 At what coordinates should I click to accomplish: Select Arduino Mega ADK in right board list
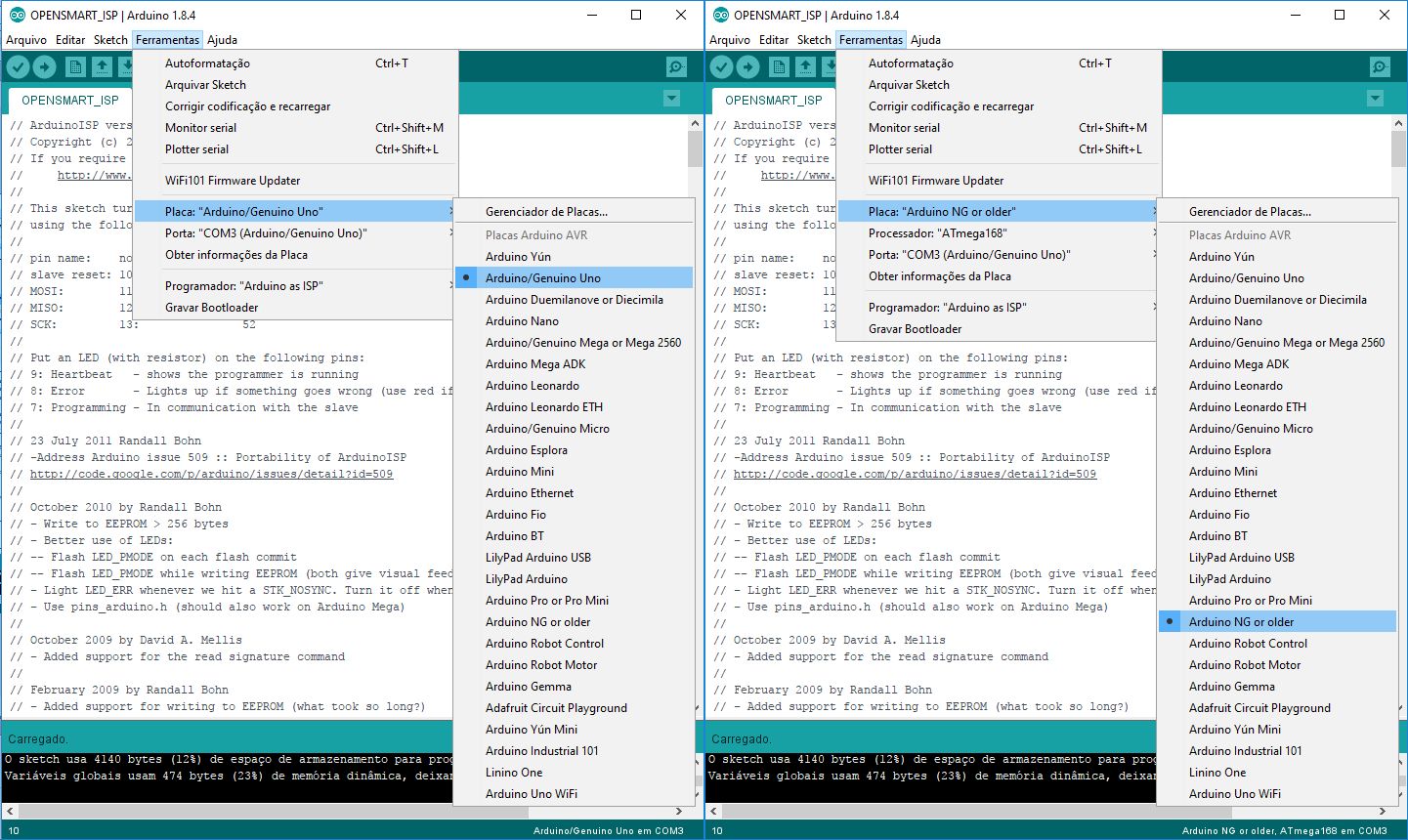[x=1277, y=363]
